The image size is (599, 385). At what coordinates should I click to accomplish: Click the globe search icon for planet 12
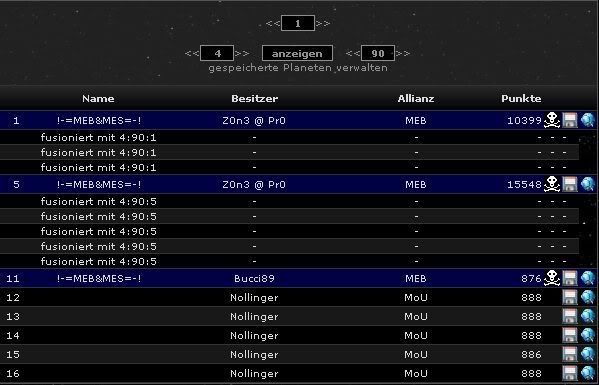pos(588,297)
